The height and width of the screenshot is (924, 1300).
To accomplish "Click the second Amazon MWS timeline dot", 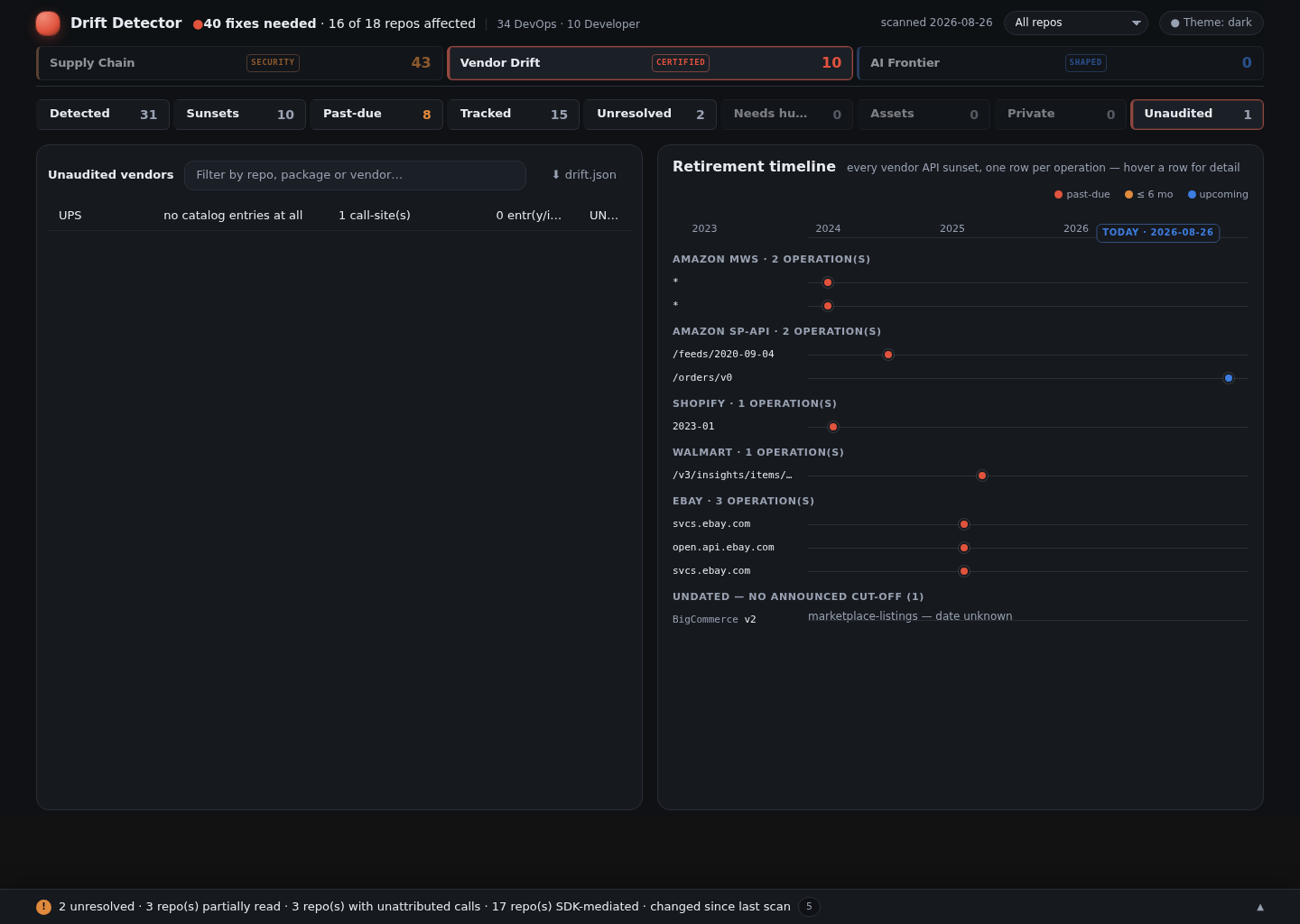I will click(828, 306).
